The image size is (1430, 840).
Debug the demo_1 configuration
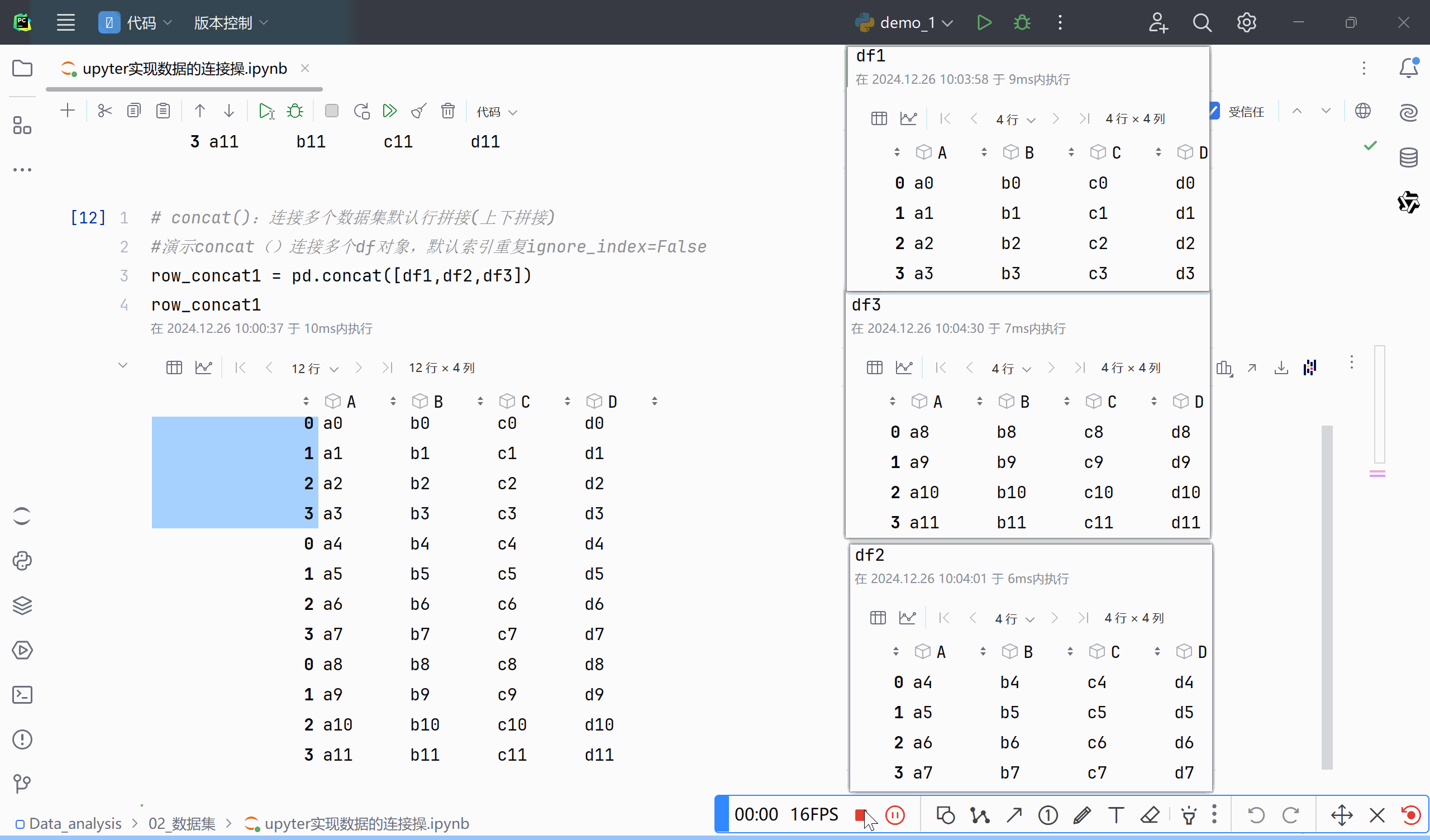1022,23
